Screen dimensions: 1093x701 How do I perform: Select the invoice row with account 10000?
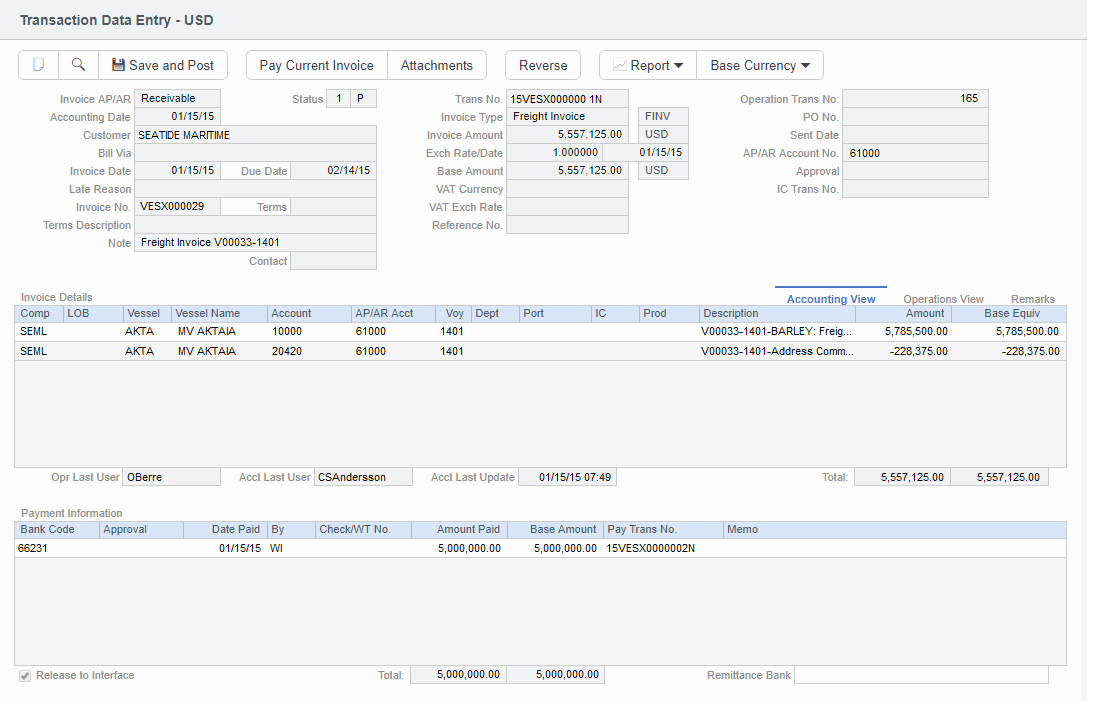(286, 331)
